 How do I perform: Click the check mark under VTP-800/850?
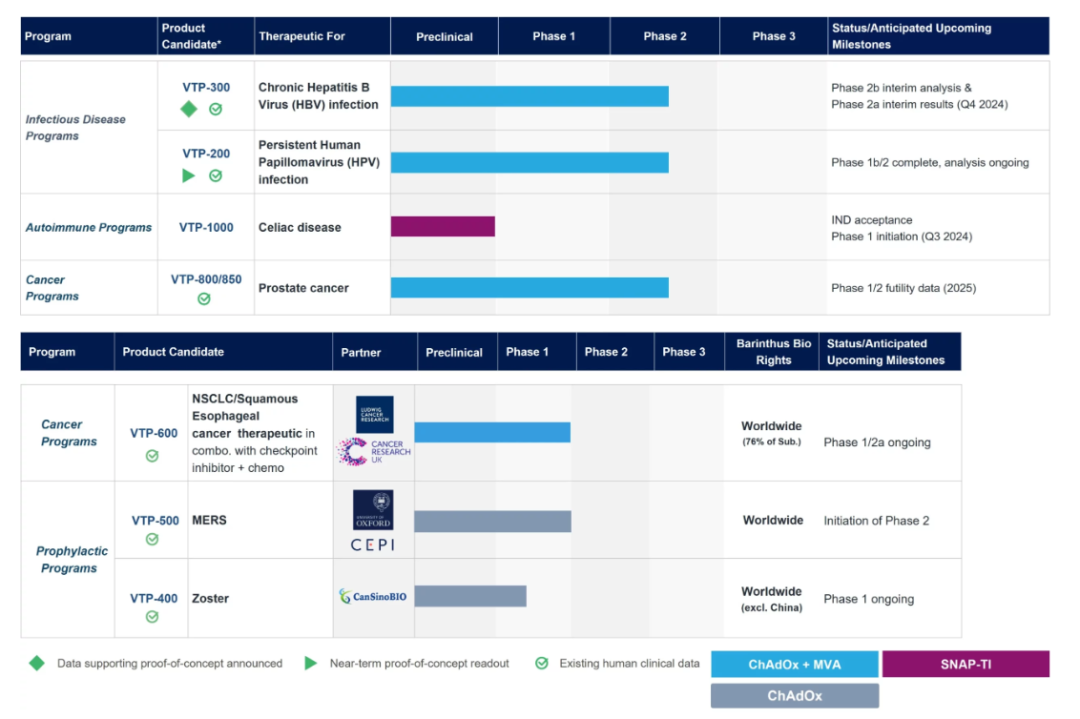coord(204,299)
